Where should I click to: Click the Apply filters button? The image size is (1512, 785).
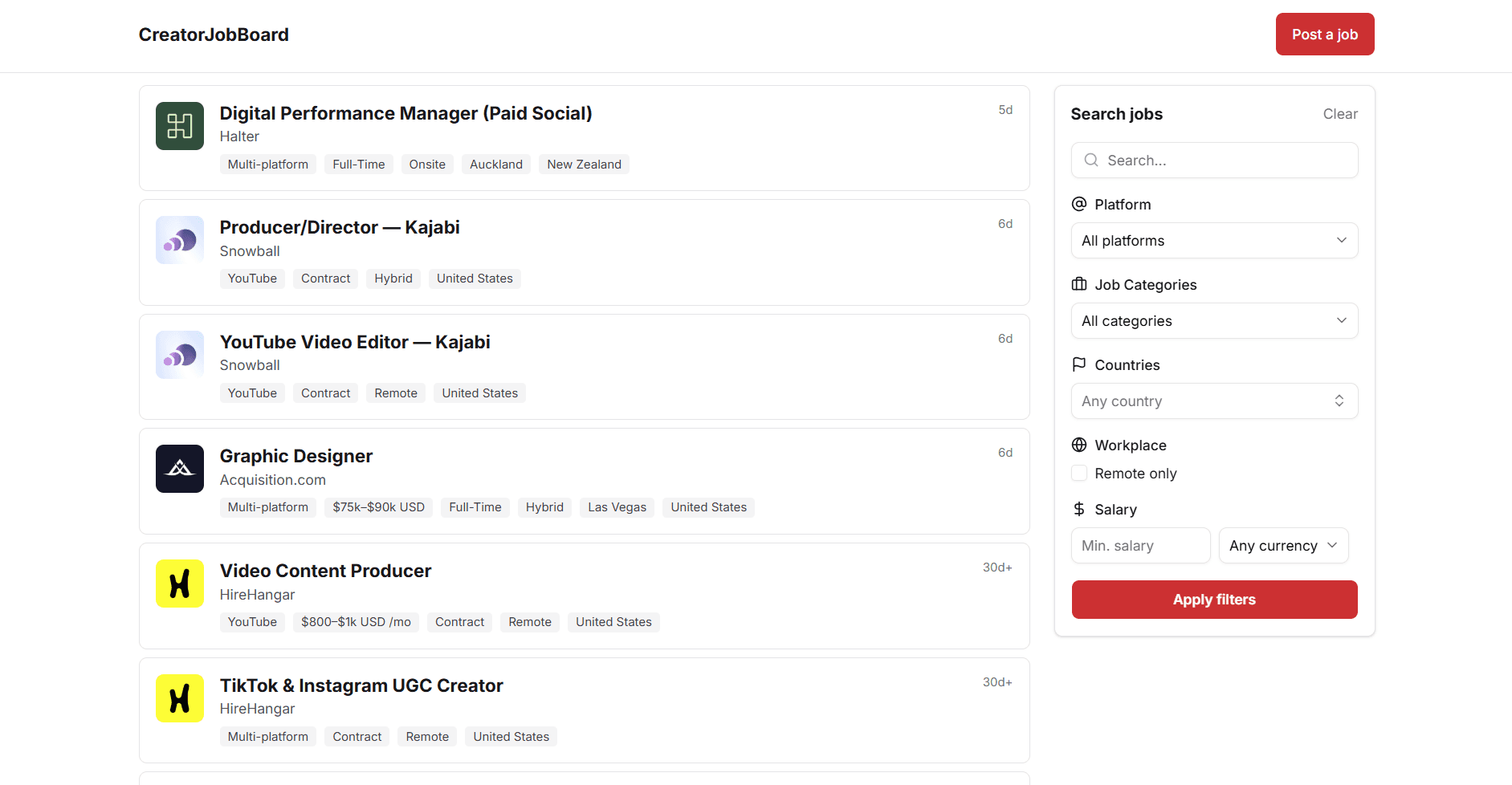1214,600
